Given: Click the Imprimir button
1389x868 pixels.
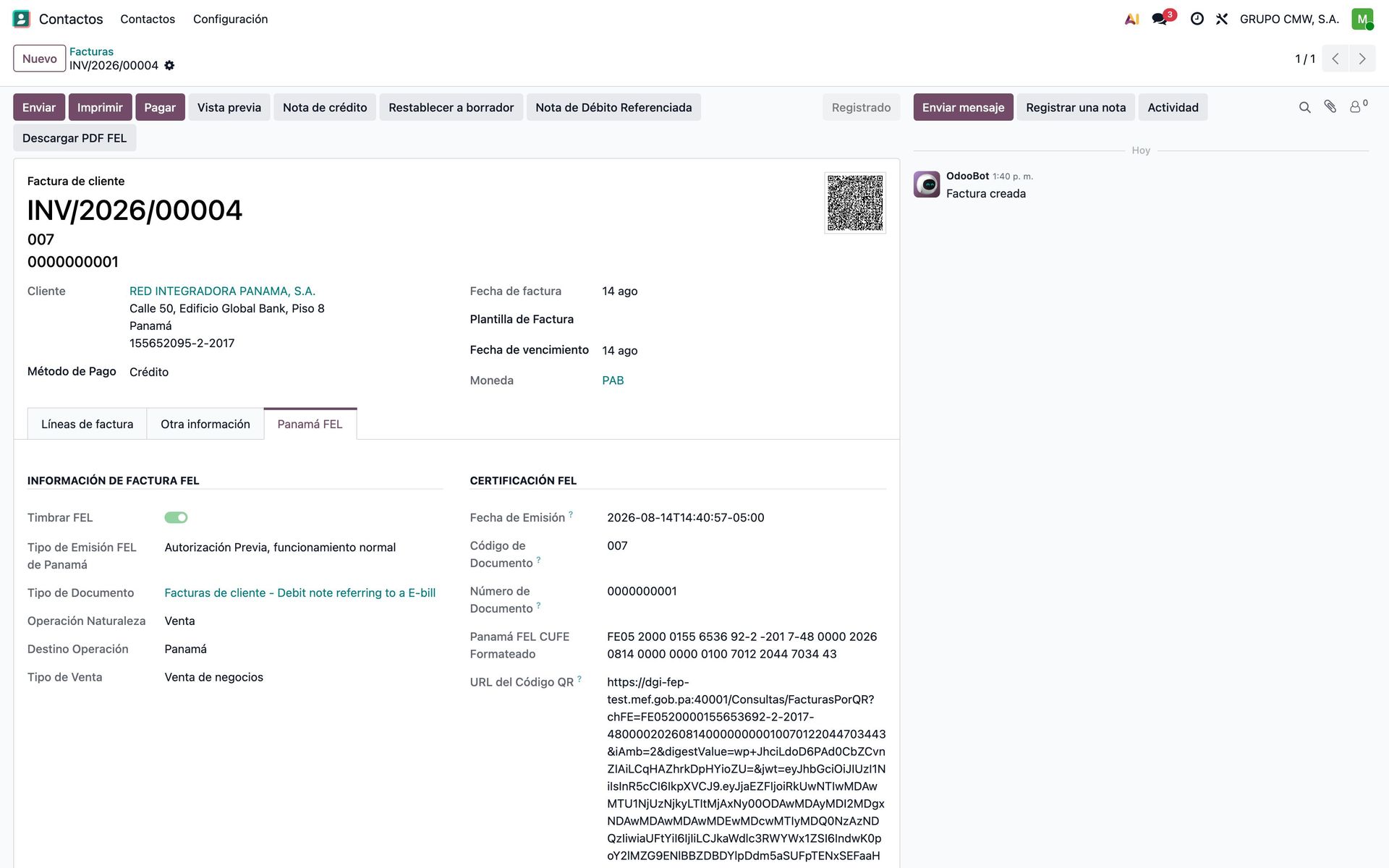Looking at the screenshot, I should (x=100, y=107).
